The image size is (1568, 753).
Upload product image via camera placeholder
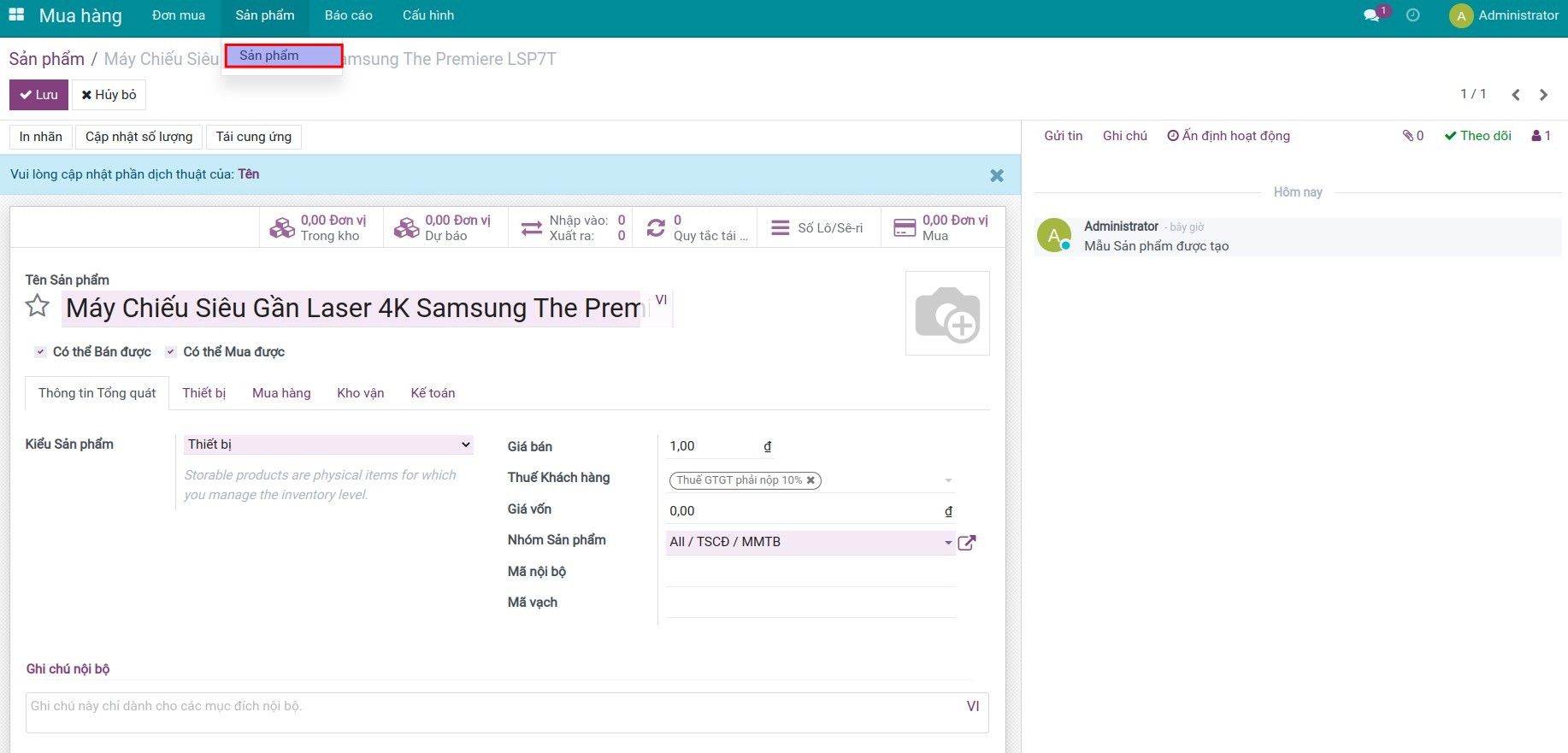pyautogui.click(x=947, y=314)
